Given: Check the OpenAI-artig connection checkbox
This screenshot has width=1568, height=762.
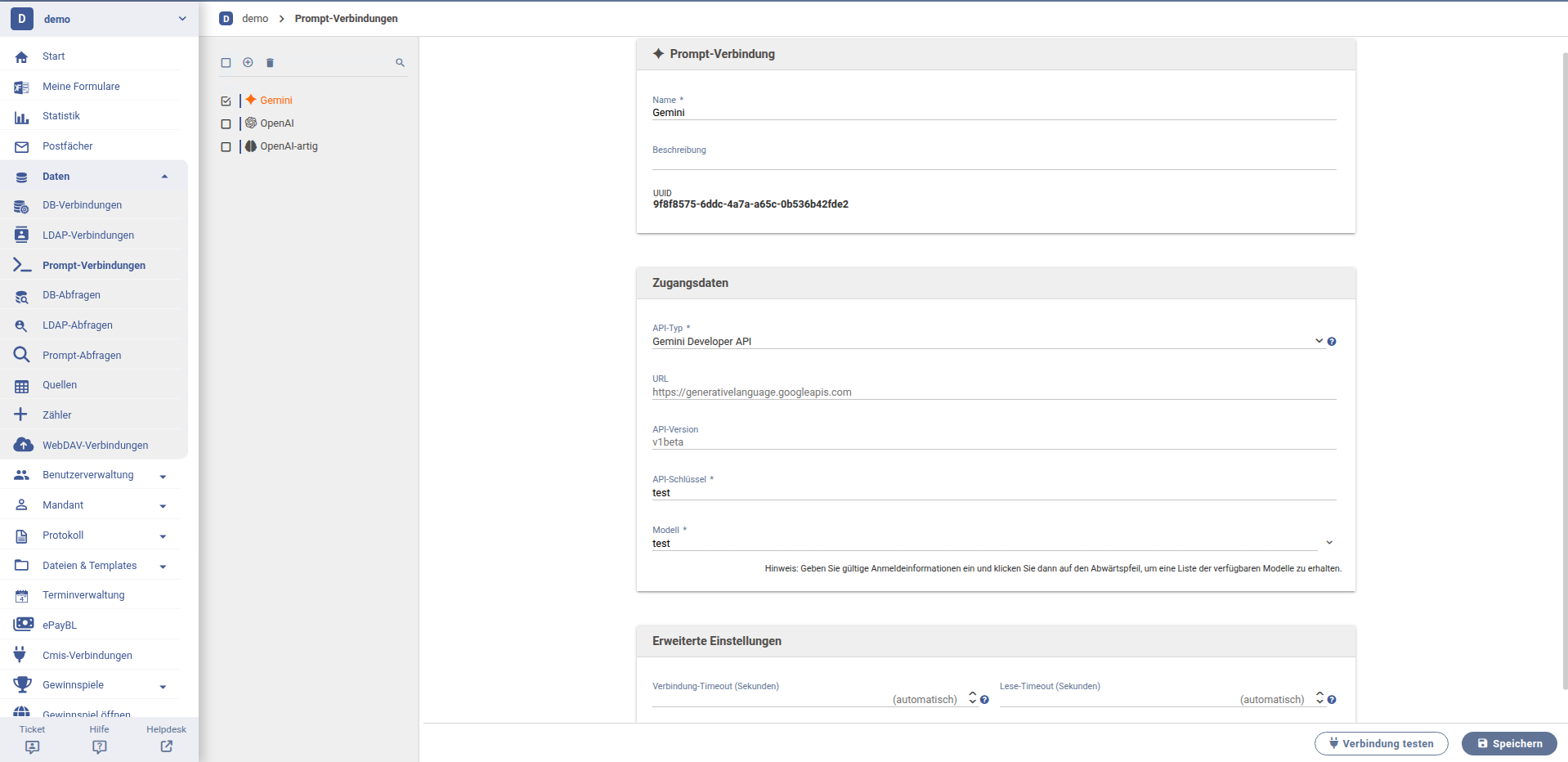Looking at the screenshot, I should coord(226,147).
